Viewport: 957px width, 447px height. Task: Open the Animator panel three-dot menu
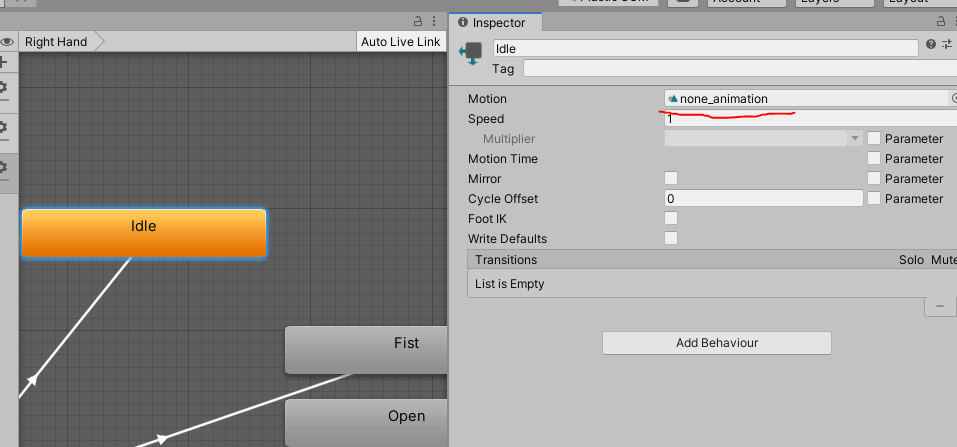(435, 21)
